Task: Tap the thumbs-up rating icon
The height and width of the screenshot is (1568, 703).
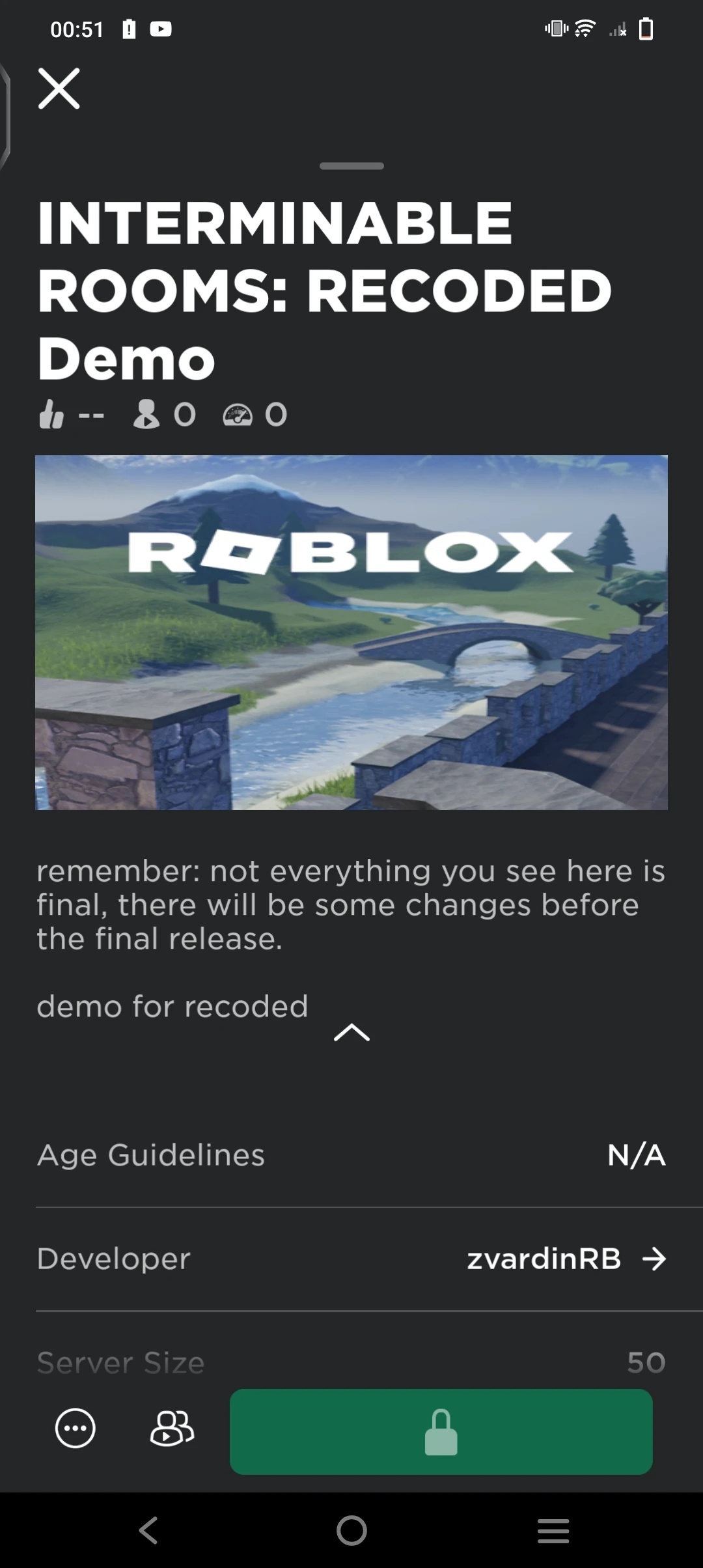Action: (51, 414)
